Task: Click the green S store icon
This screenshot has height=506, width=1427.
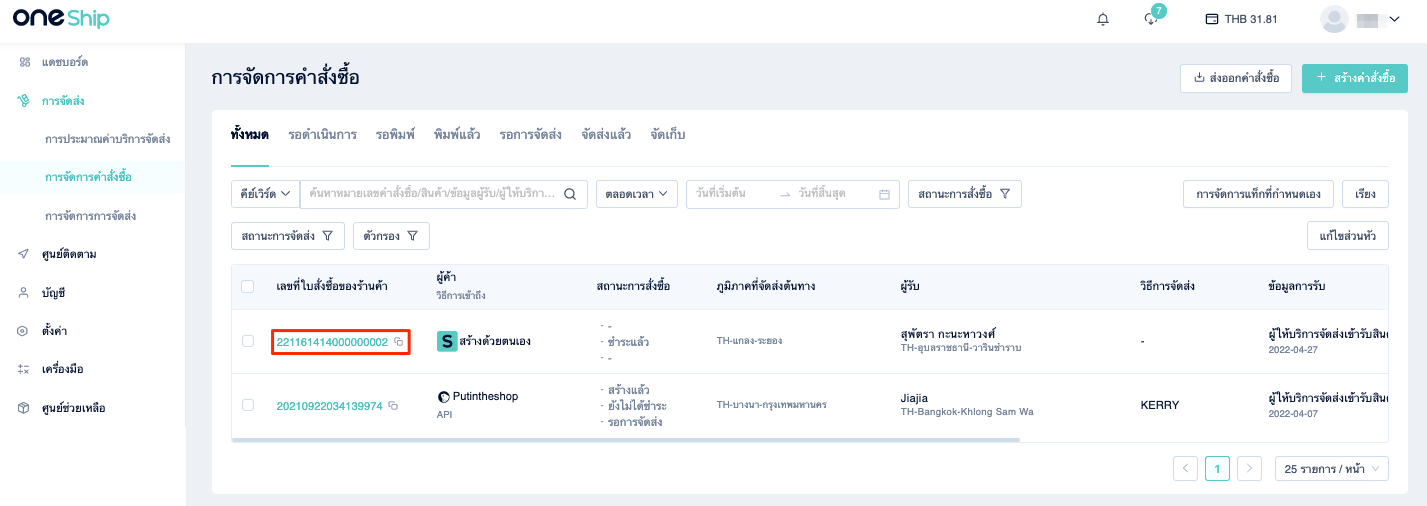Action: (447, 341)
